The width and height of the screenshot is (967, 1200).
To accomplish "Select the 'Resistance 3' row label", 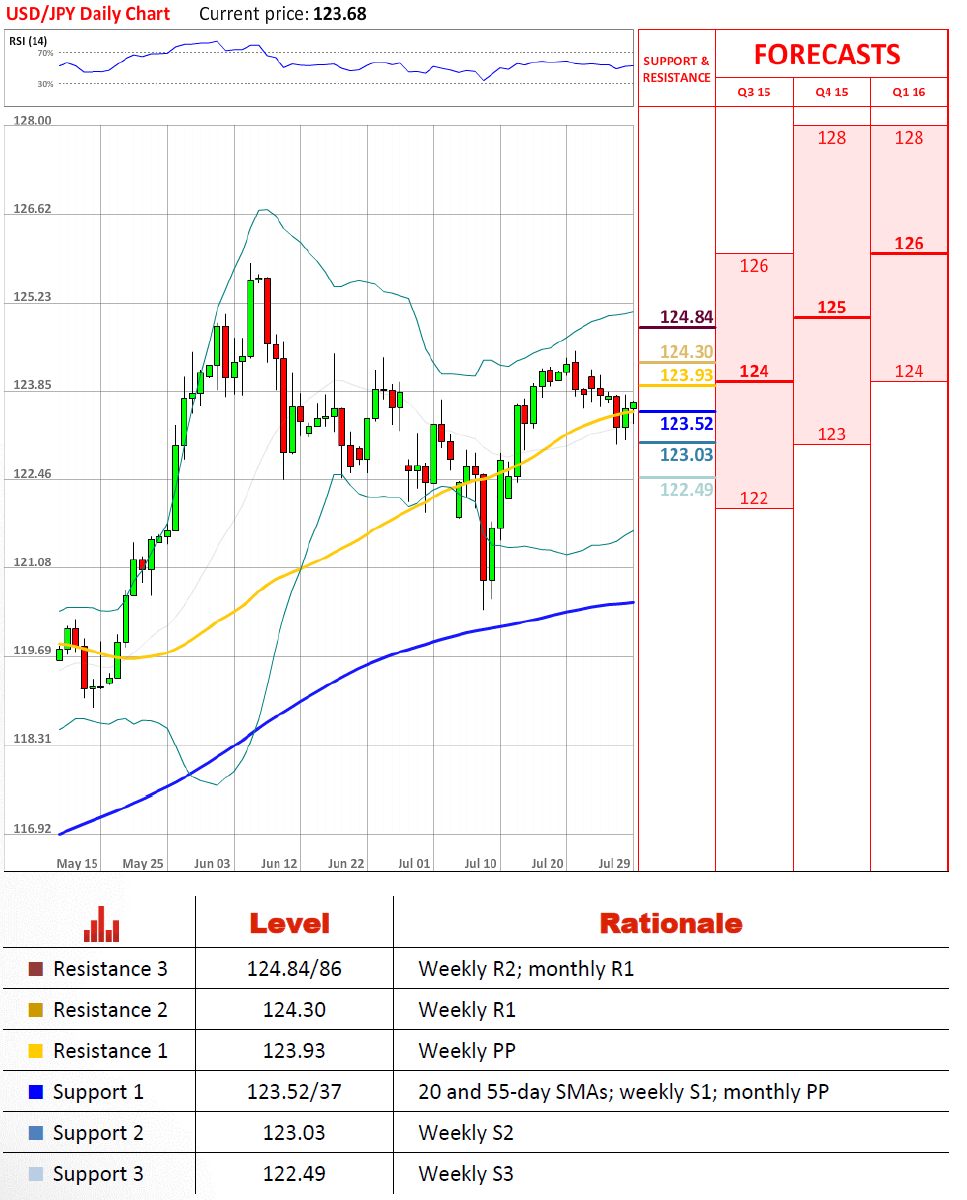I will pyautogui.click(x=110, y=969).
